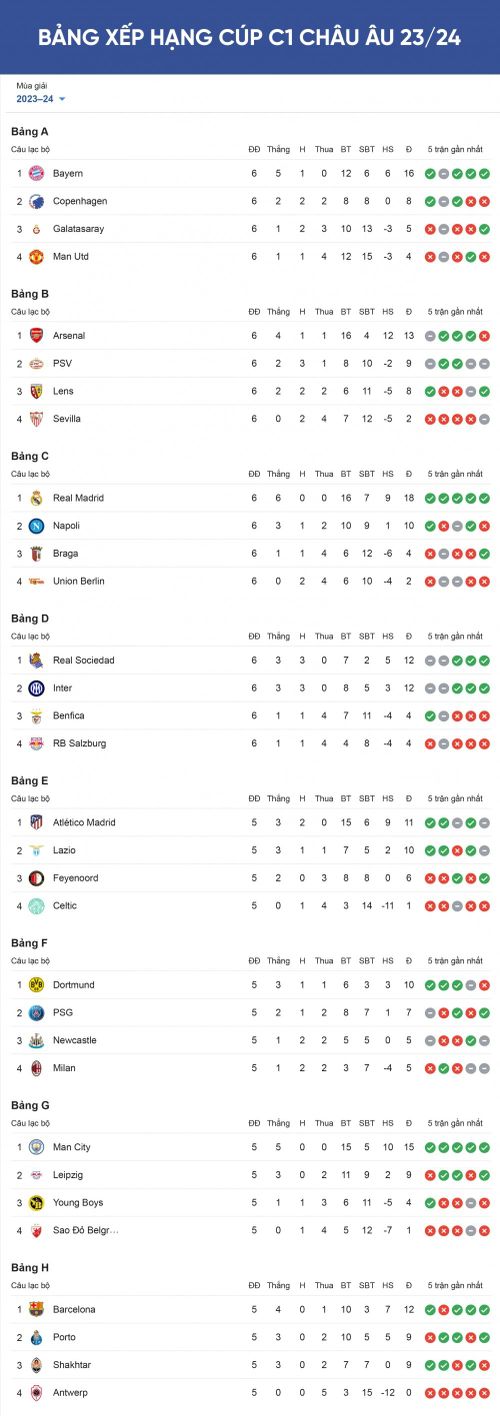Image resolution: width=500 pixels, height=1416 pixels.
Task: Click the Real Madrid club crest
Action: (36, 498)
